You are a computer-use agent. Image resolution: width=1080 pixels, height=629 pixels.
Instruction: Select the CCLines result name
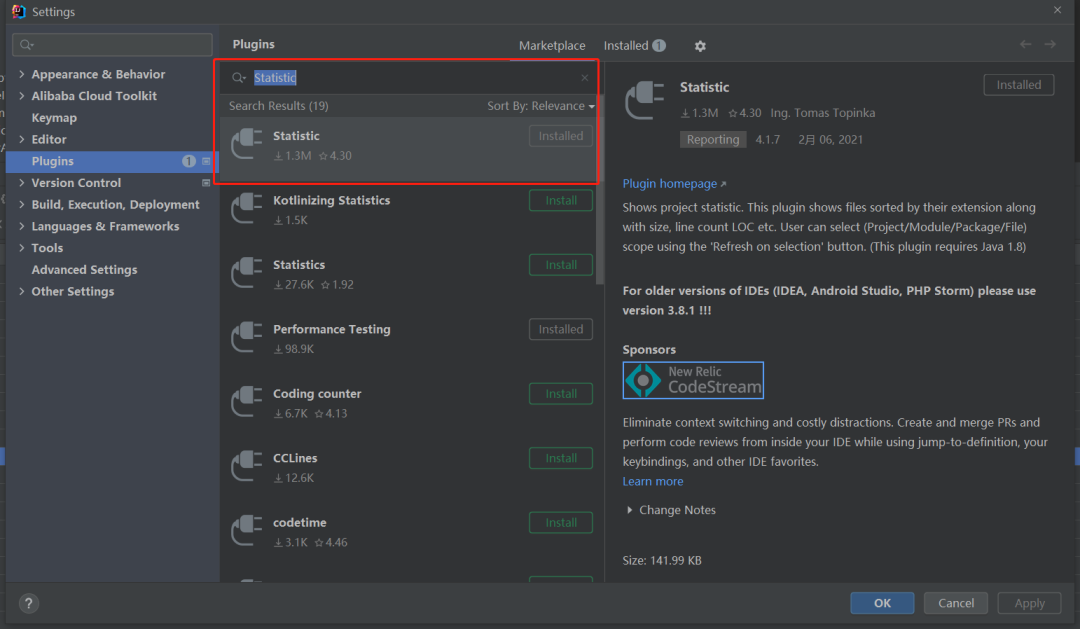pyautogui.click(x=295, y=458)
